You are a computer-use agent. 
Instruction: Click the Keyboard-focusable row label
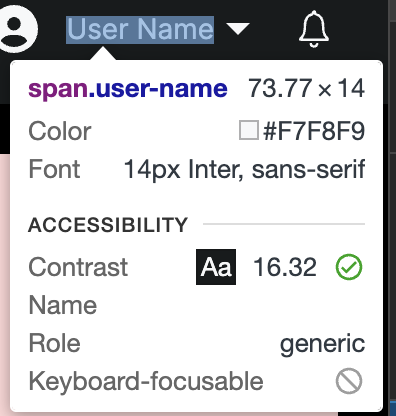146,381
